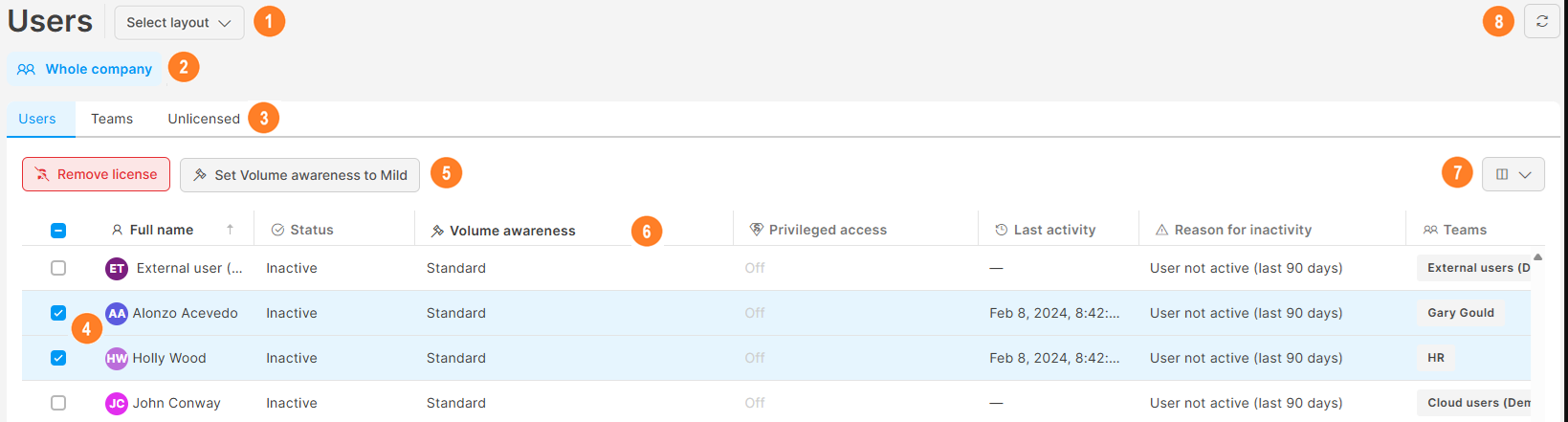The image size is (1568, 422).
Task: Deselect Holly Wood's row checkbox
Action: pyautogui.click(x=58, y=358)
